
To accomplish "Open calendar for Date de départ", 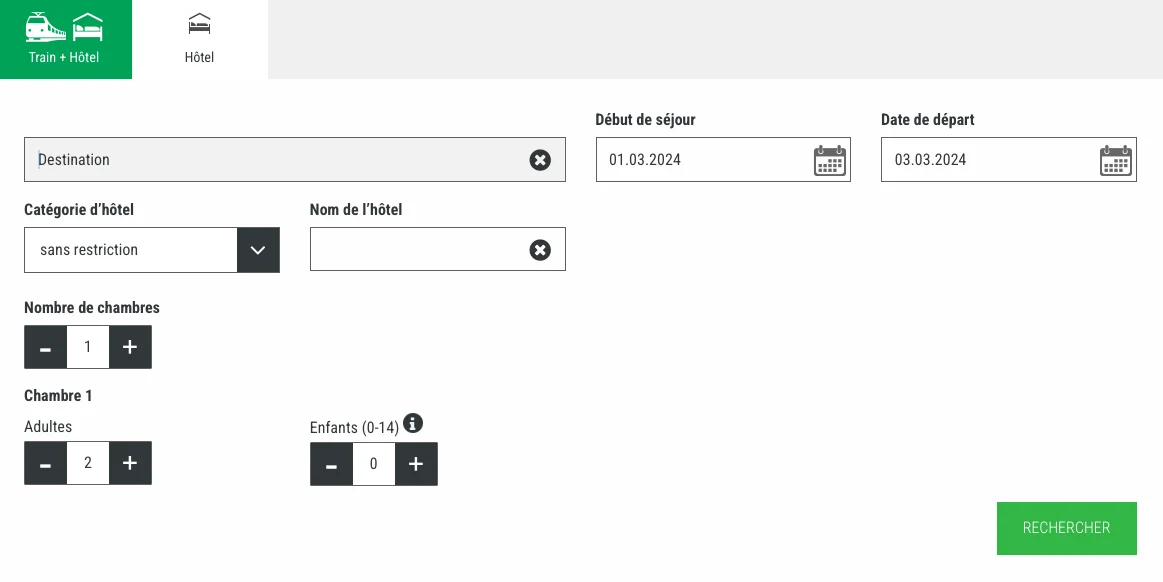I will pyautogui.click(x=1115, y=160).
